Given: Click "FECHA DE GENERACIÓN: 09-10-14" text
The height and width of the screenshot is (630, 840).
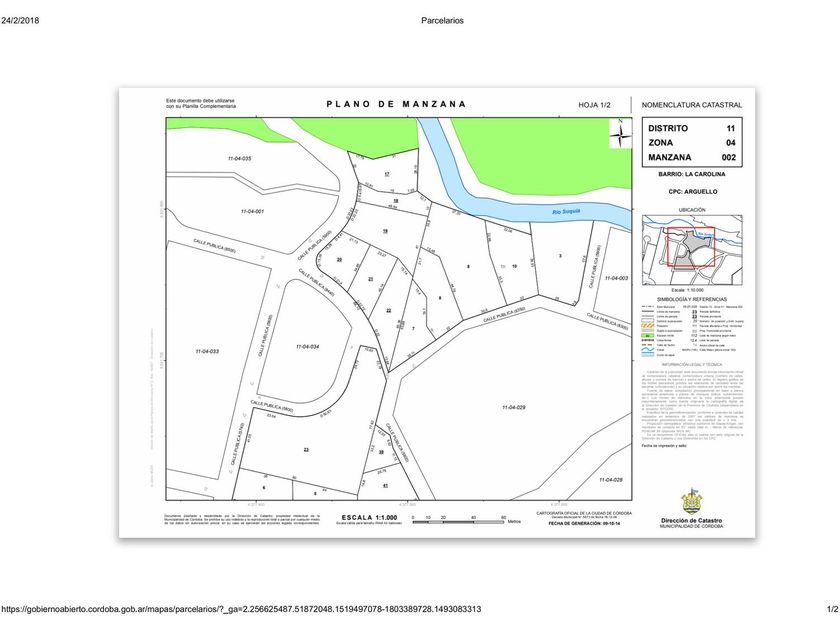Looking at the screenshot, I should pyautogui.click(x=584, y=523).
